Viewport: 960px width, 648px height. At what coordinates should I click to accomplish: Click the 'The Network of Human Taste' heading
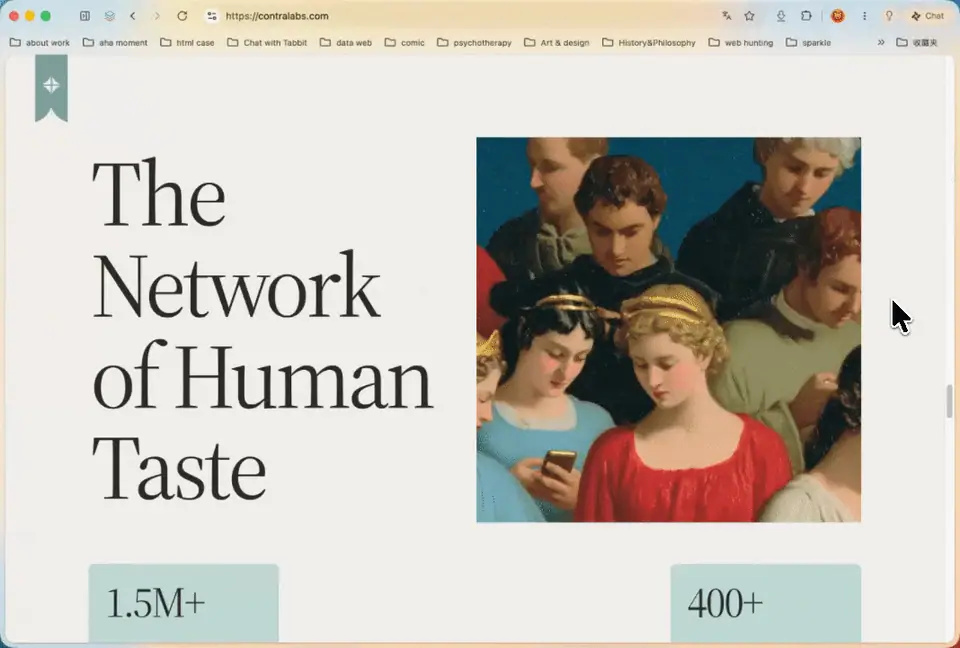pos(263,330)
